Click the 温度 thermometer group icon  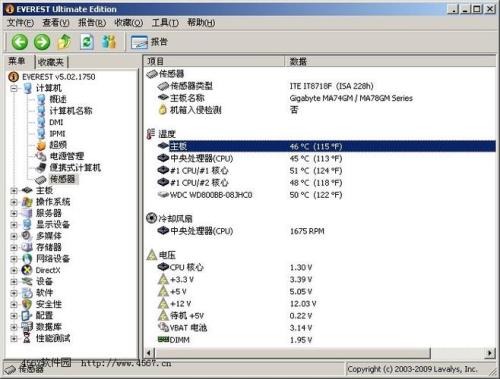point(151,134)
